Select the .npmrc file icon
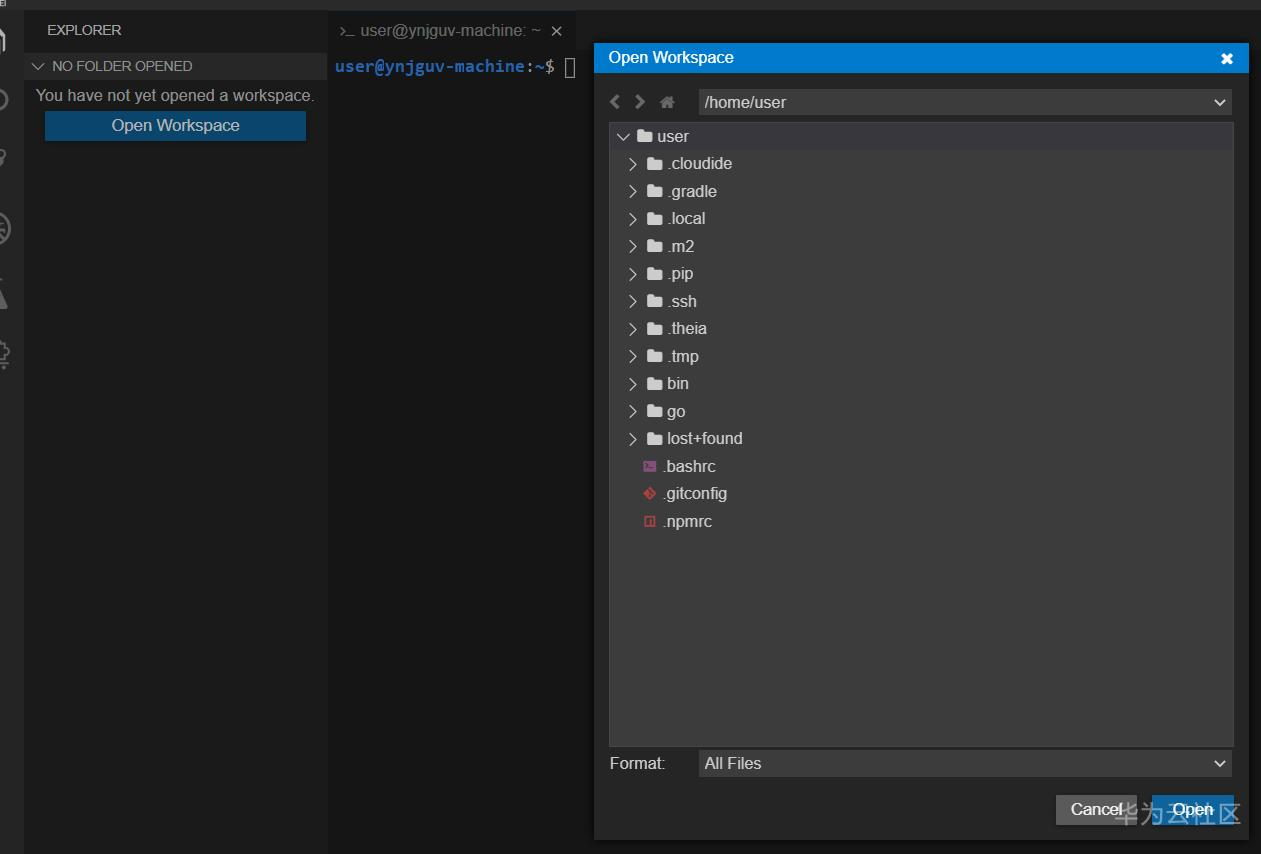This screenshot has width=1261, height=854. tap(650, 521)
